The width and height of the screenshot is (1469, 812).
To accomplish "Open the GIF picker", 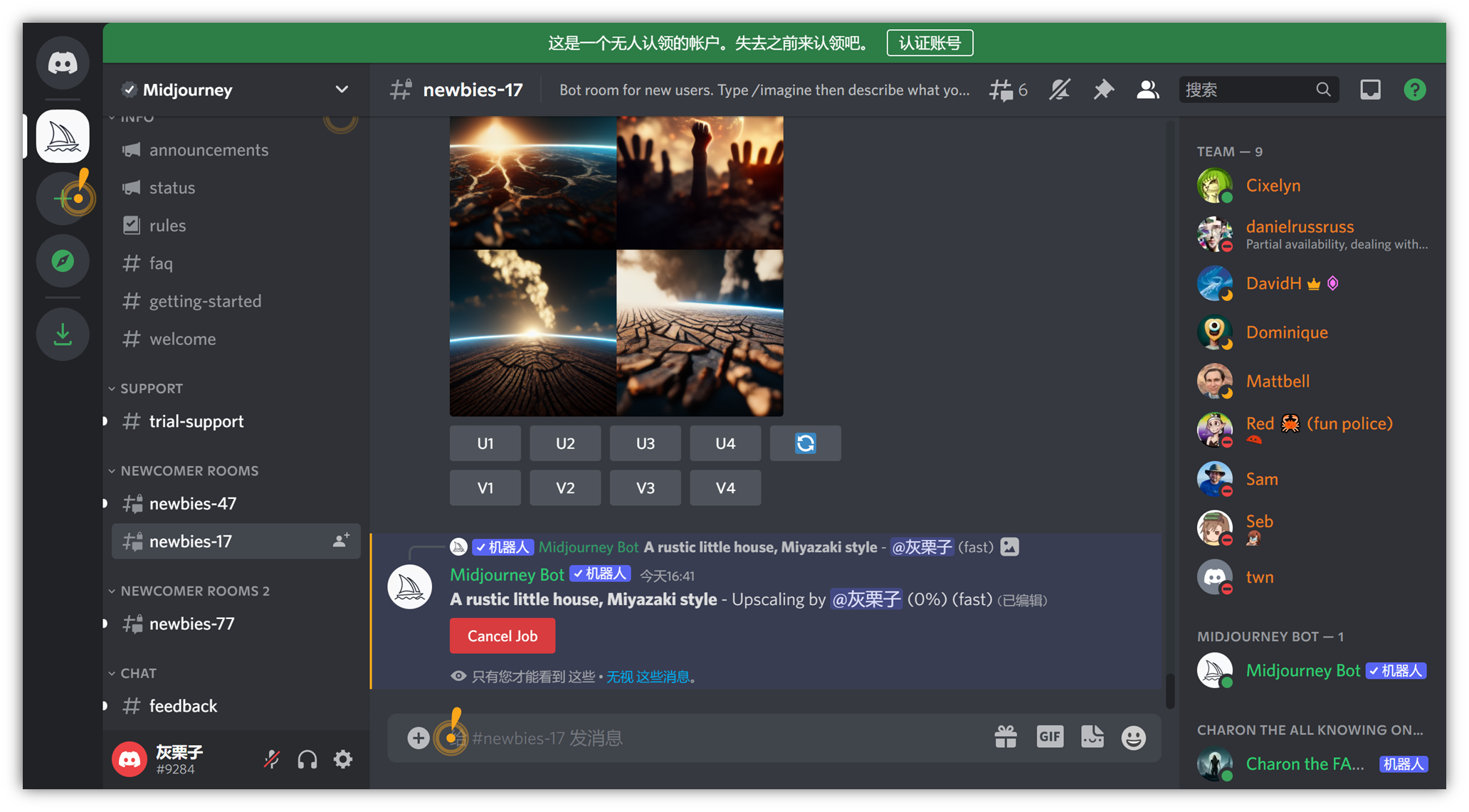I will [x=1049, y=737].
